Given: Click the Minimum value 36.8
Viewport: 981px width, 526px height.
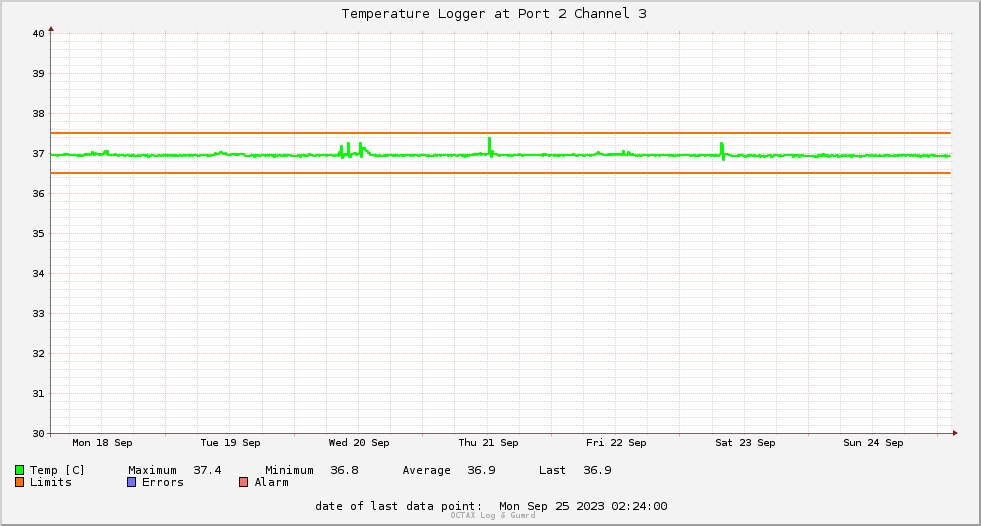Looking at the screenshot, I should [x=345, y=470].
